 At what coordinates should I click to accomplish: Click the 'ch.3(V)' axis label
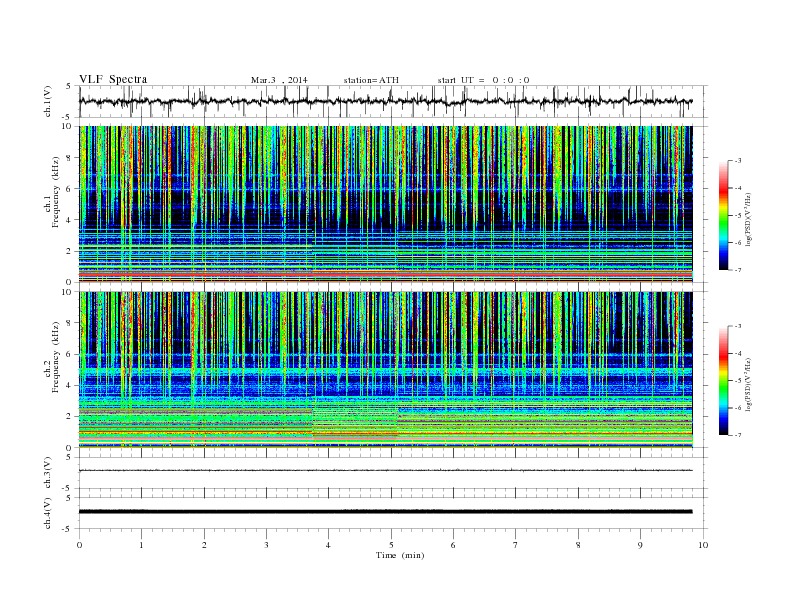tap(48, 473)
